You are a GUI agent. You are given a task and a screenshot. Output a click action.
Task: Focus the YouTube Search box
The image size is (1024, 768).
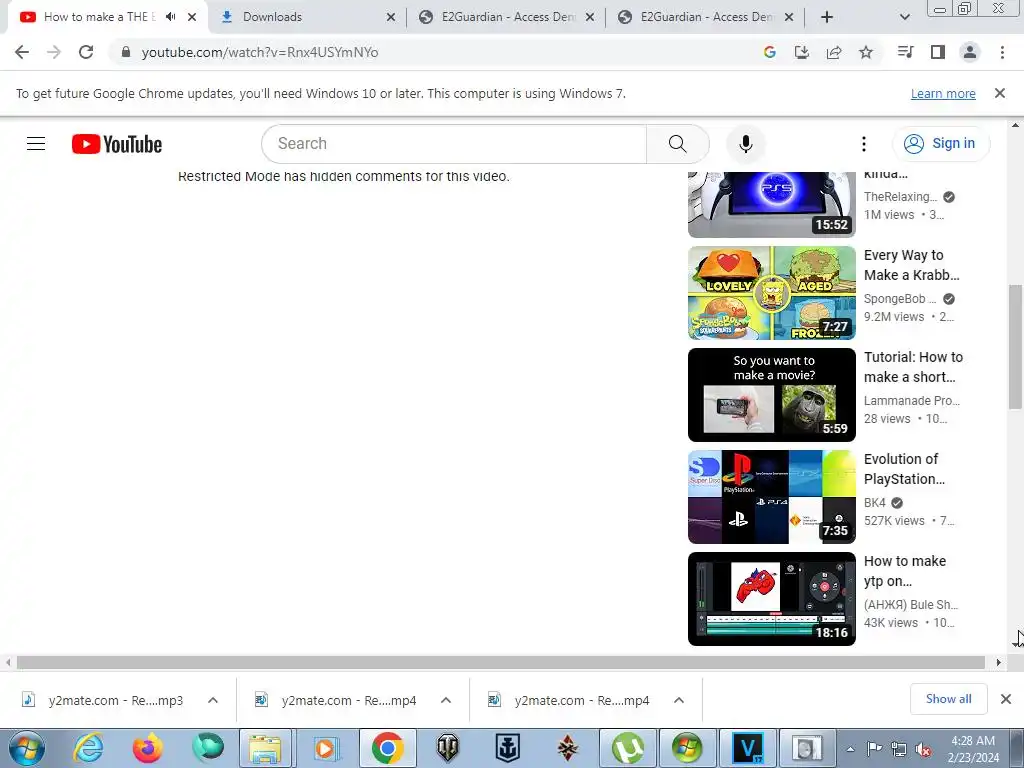(454, 144)
